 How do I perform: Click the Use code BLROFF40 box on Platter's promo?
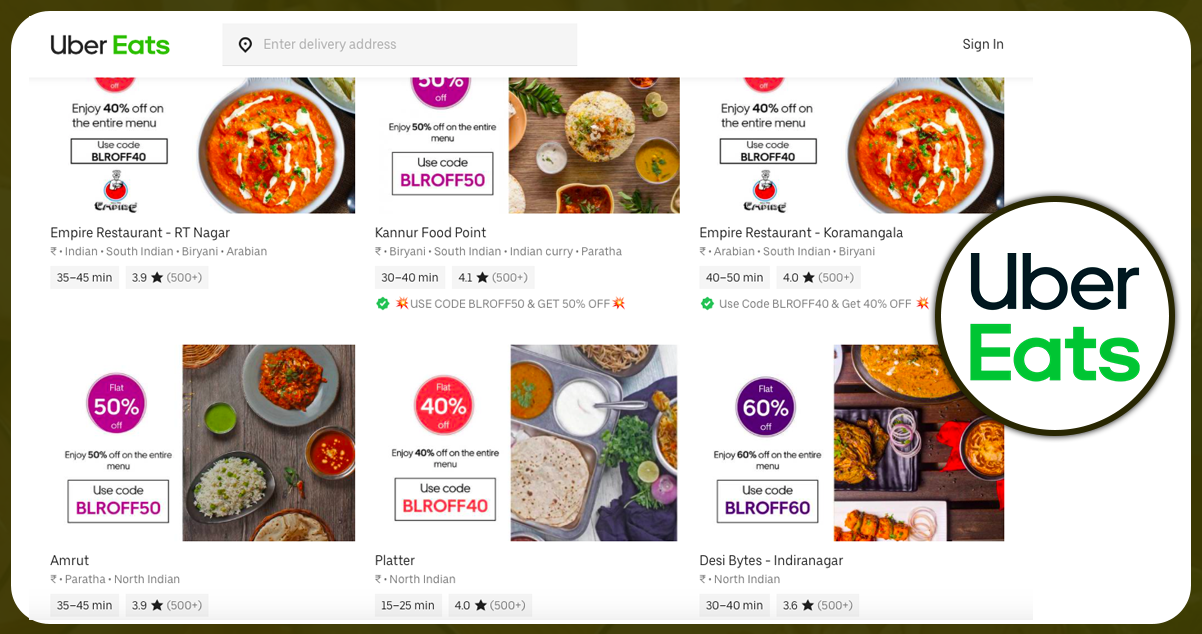tap(444, 496)
